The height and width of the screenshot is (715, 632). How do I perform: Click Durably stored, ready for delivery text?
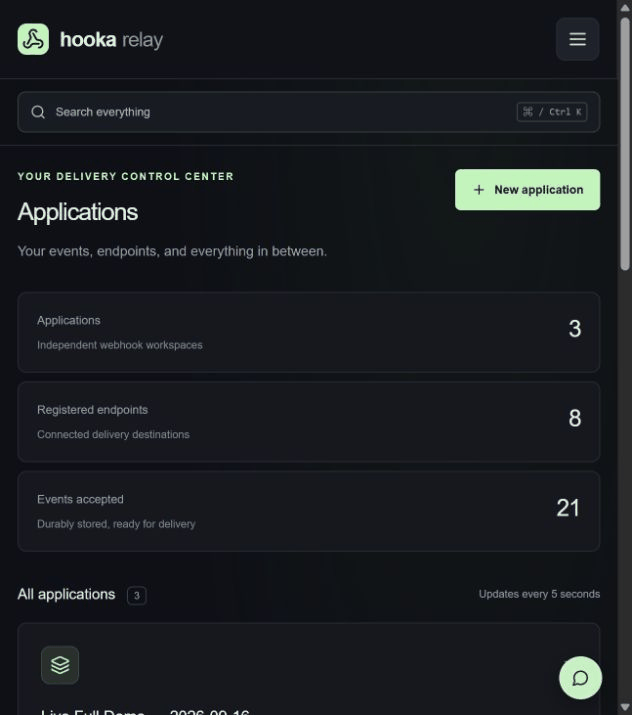coord(116,524)
